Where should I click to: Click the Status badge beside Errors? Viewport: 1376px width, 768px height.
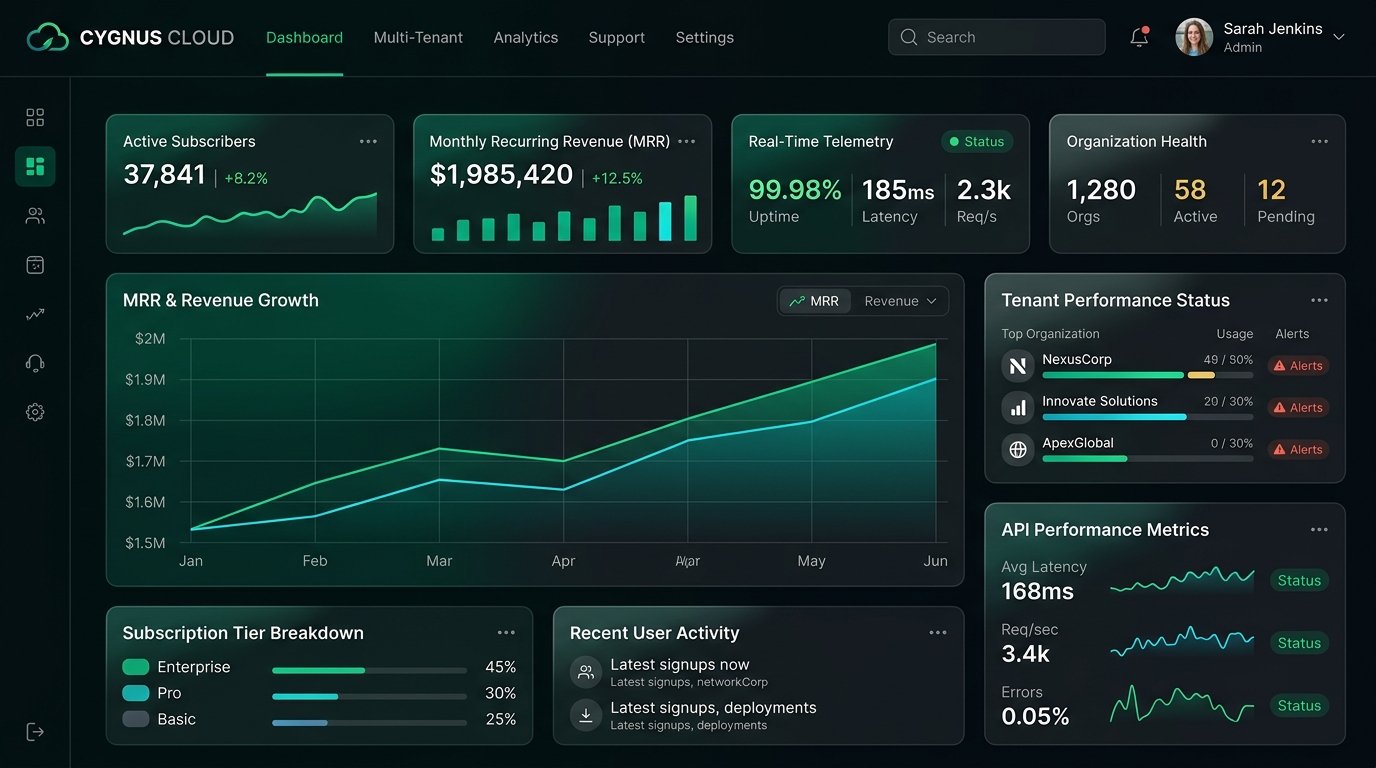(1299, 706)
